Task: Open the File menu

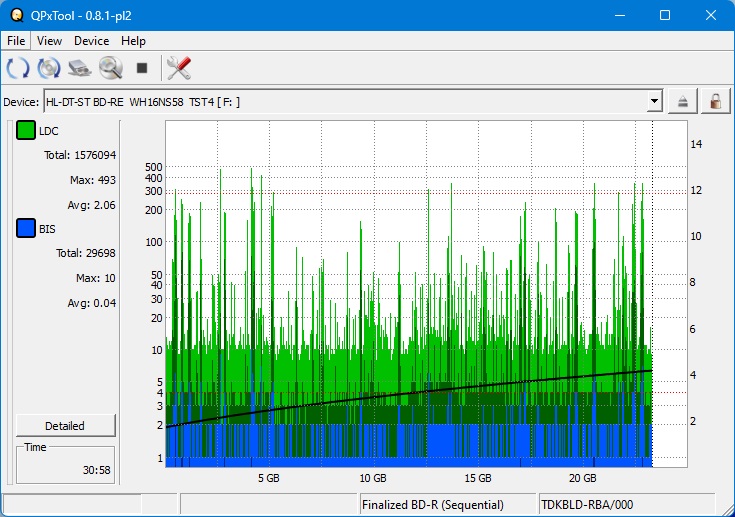Action: (16, 41)
